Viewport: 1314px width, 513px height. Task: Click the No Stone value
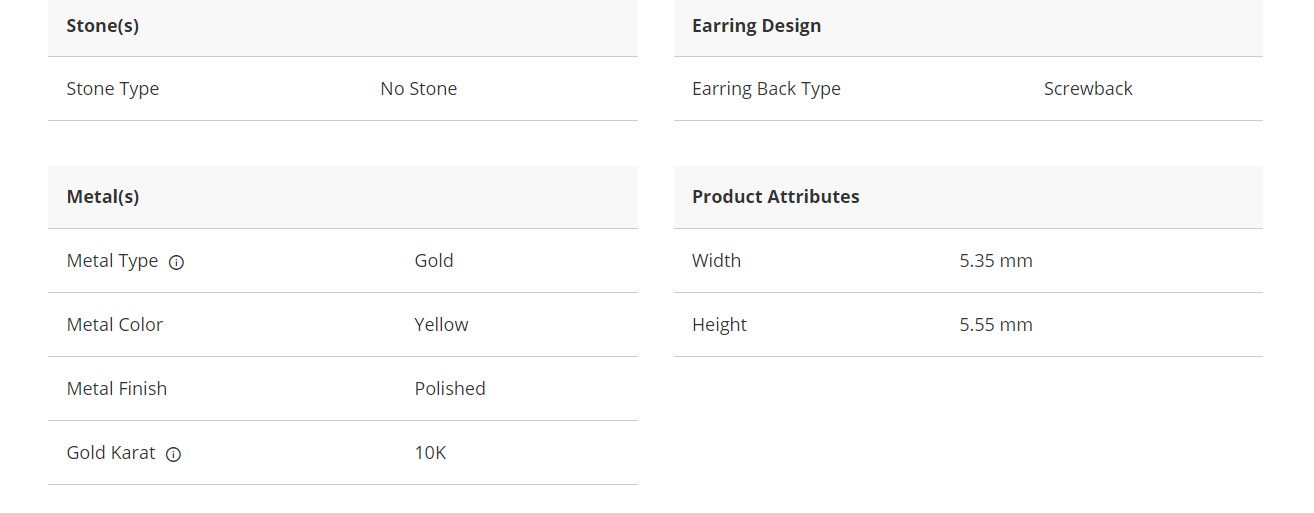(x=418, y=89)
